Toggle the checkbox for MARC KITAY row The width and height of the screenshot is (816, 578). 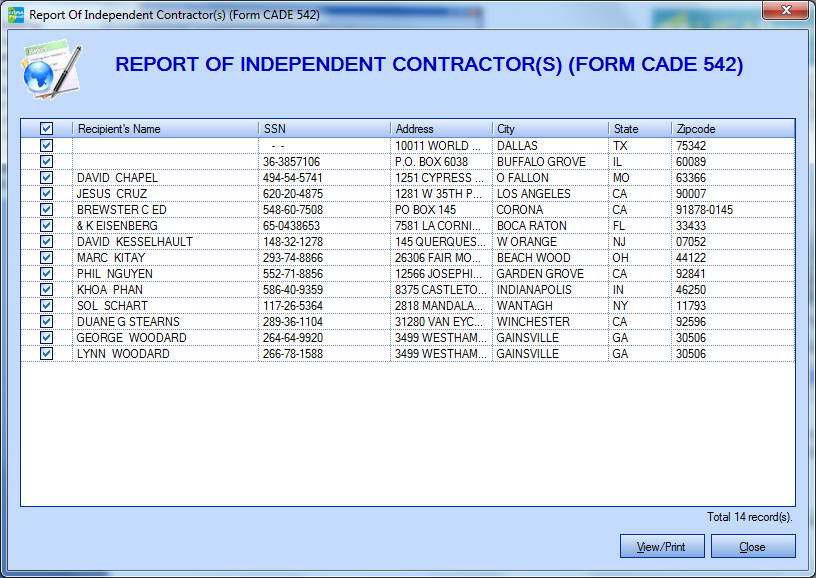click(x=46, y=258)
